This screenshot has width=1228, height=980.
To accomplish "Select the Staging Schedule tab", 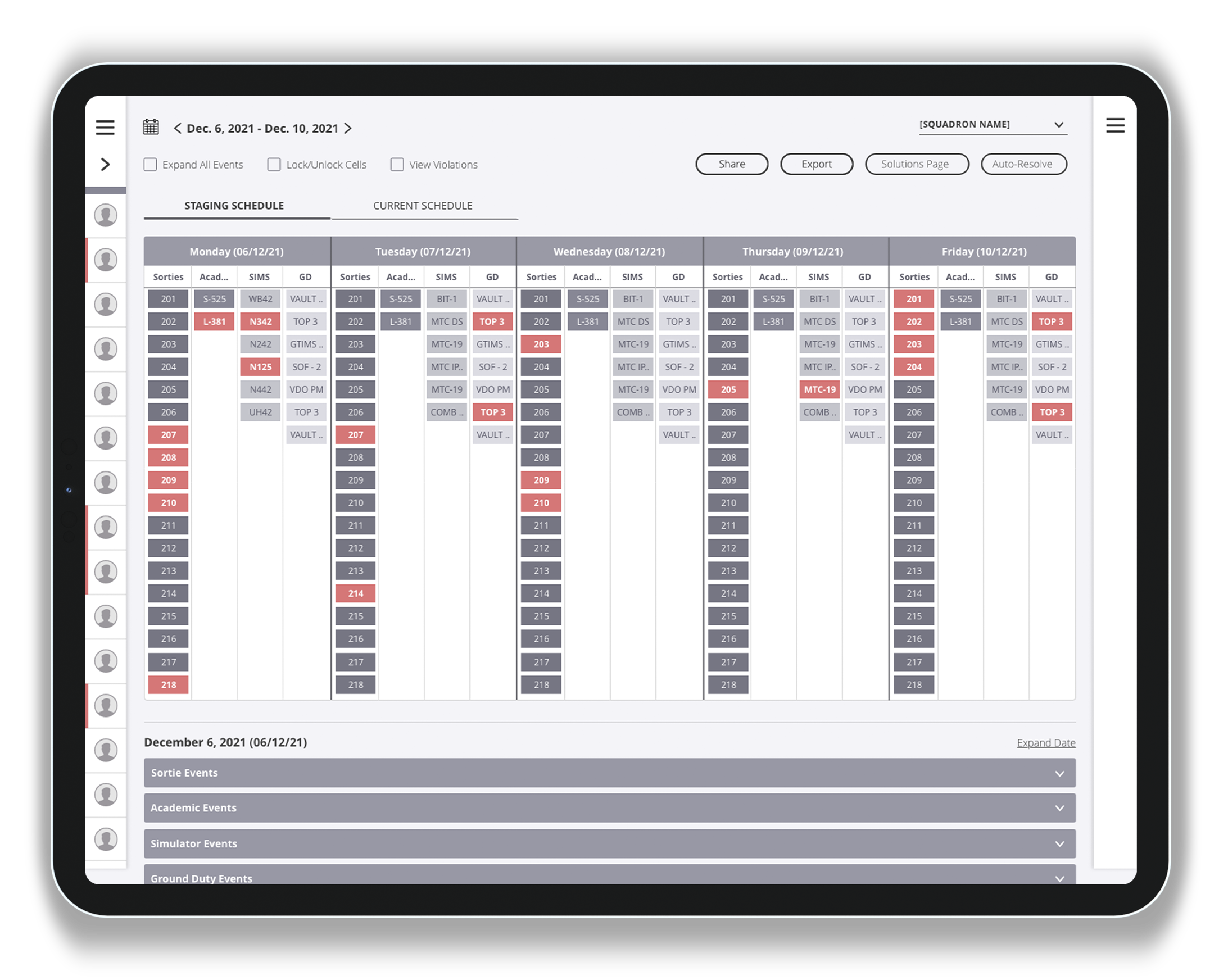I will coord(234,206).
